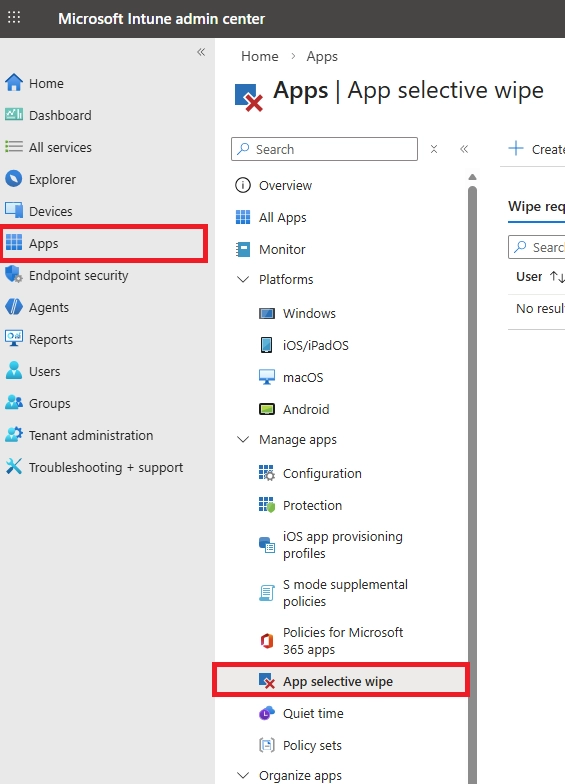
Task: Open S mode supplemental policies
Action: click(345, 593)
